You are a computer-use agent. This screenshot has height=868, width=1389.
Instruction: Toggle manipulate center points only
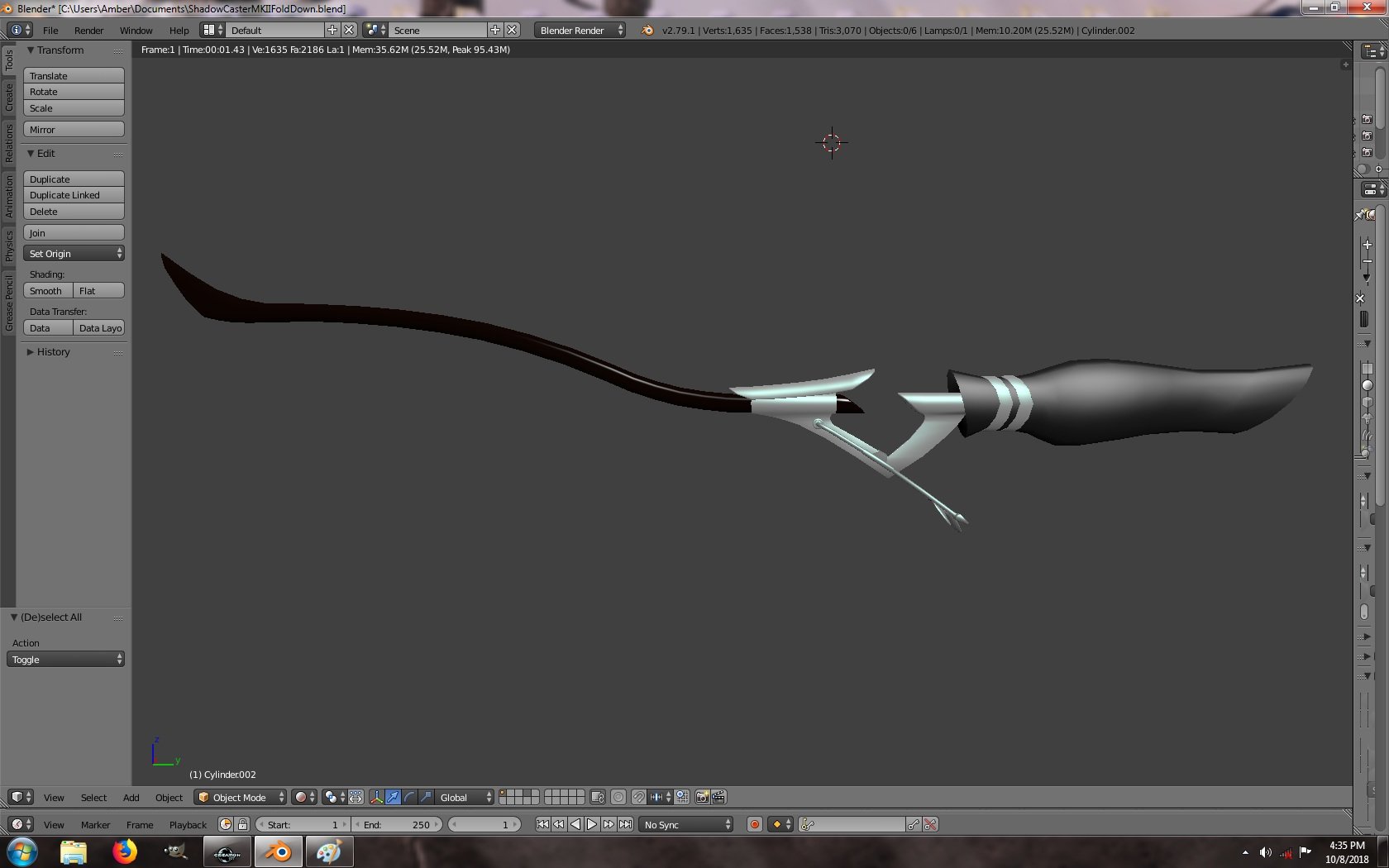click(x=356, y=797)
